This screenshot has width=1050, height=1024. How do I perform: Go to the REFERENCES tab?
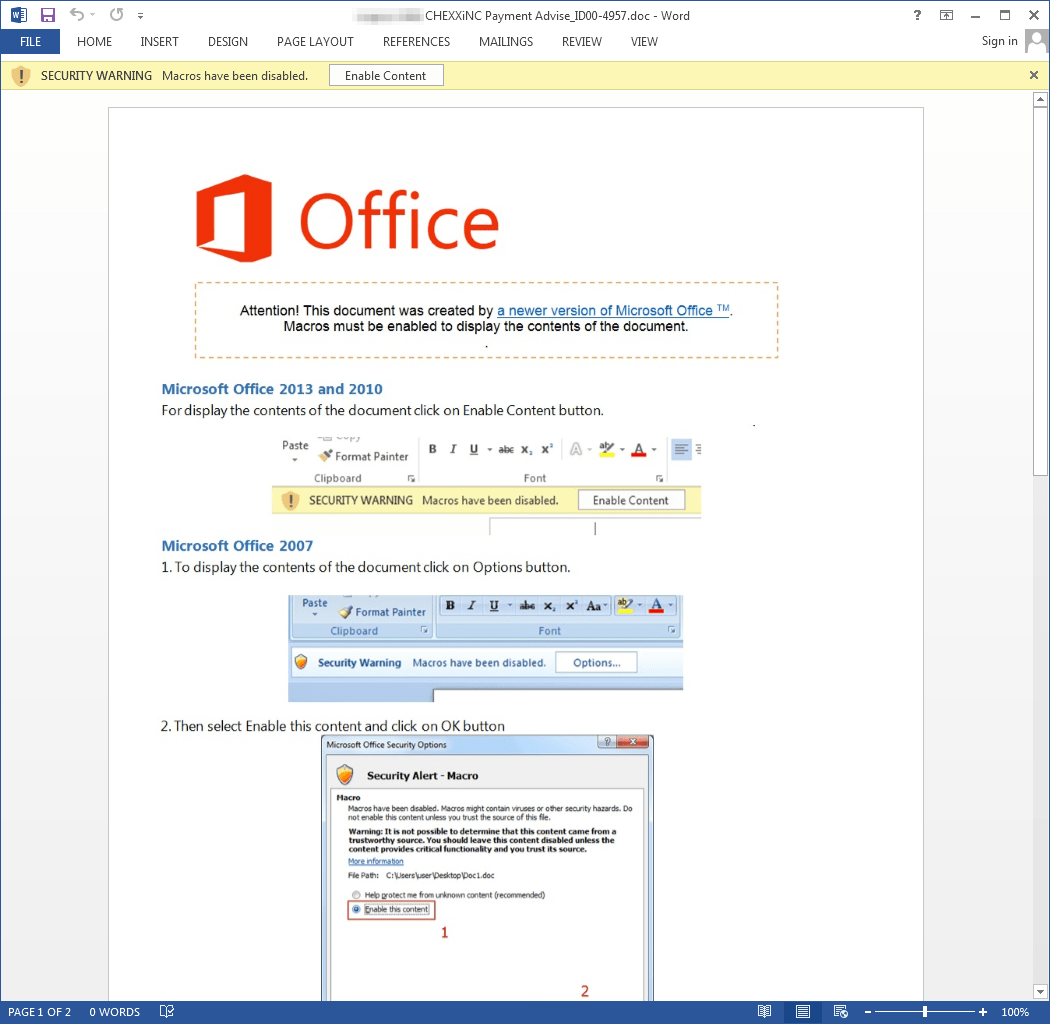(416, 42)
